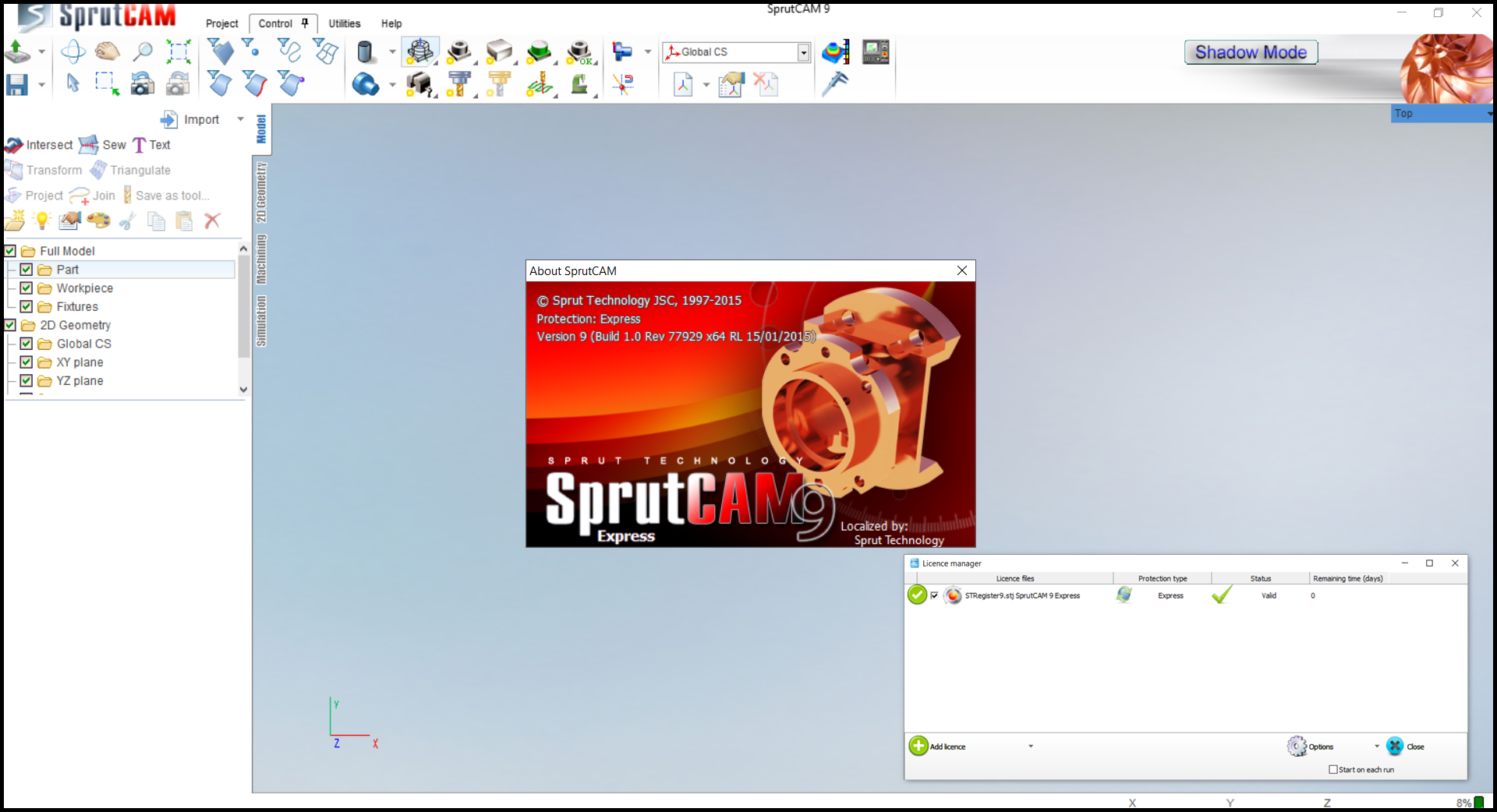Image resolution: width=1497 pixels, height=812 pixels.
Task: Click the milling tool visibility icon
Action: point(459,83)
